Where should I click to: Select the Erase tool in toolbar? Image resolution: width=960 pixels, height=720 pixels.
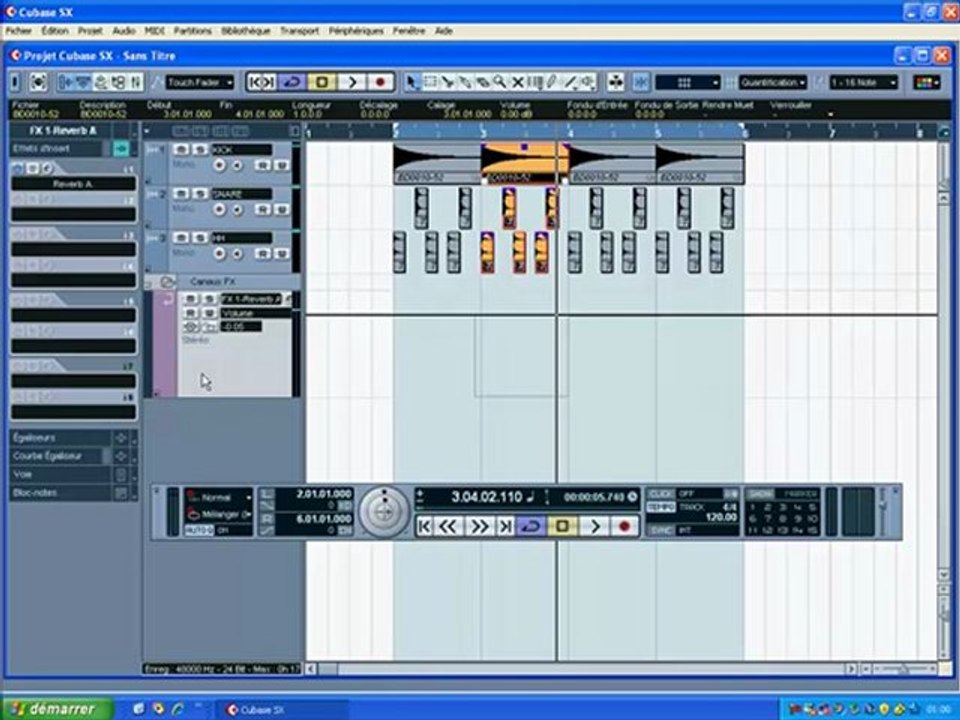click(x=483, y=82)
